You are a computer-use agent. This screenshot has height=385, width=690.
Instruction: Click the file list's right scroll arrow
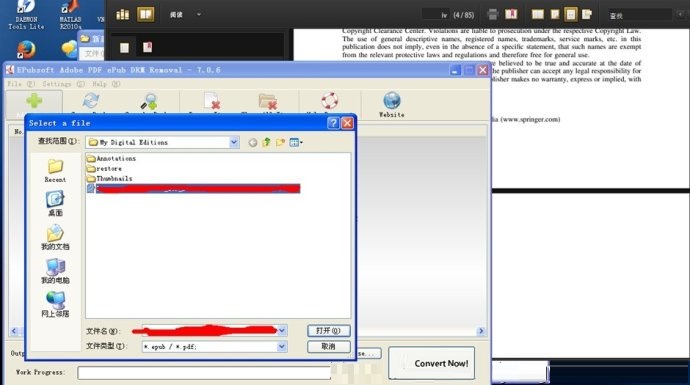(x=481, y=331)
